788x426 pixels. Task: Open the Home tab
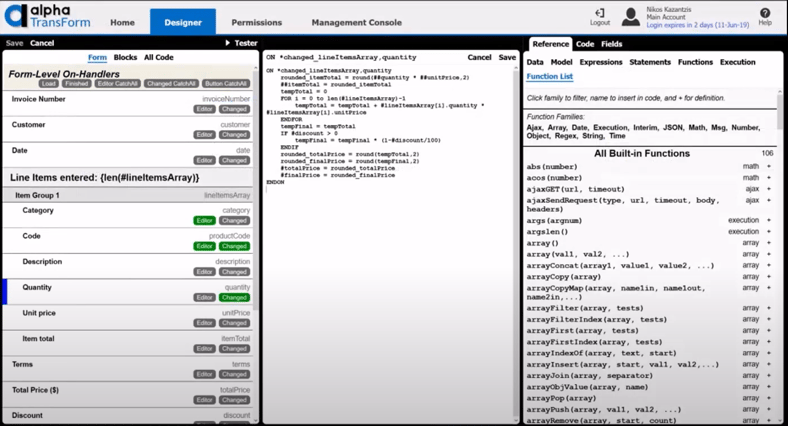pyautogui.click(x=122, y=23)
